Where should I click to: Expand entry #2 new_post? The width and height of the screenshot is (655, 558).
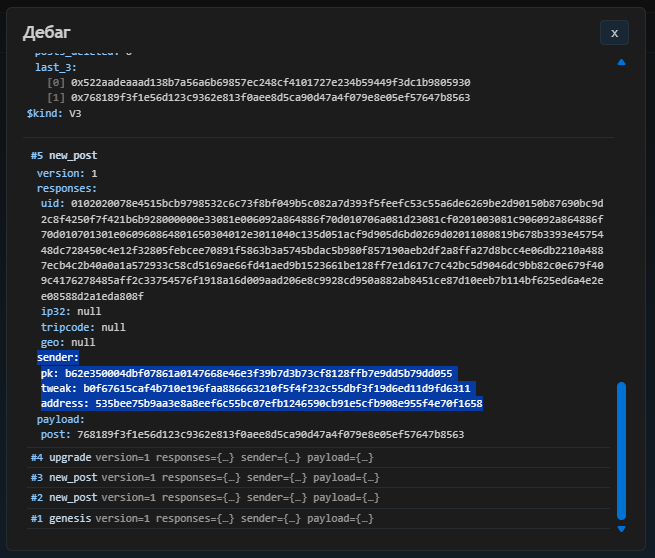click(x=318, y=497)
